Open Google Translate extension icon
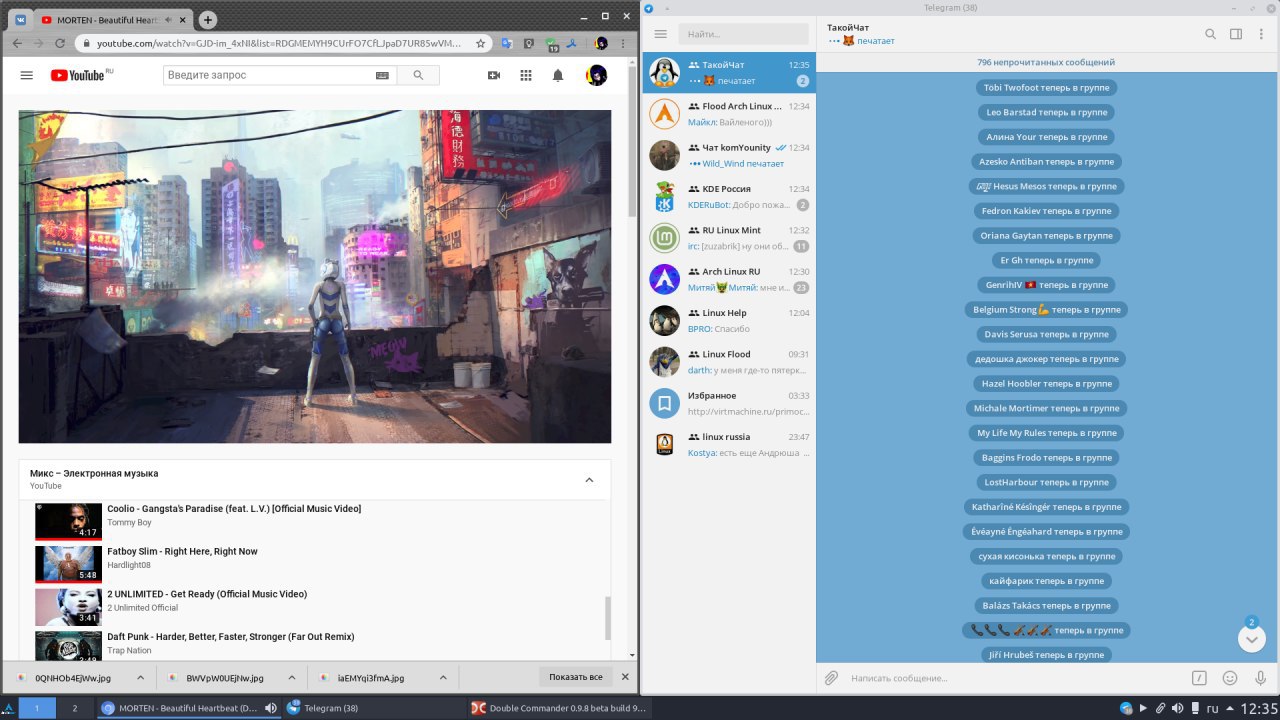This screenshot has height=720, width=1280. (x=508, y=44)
